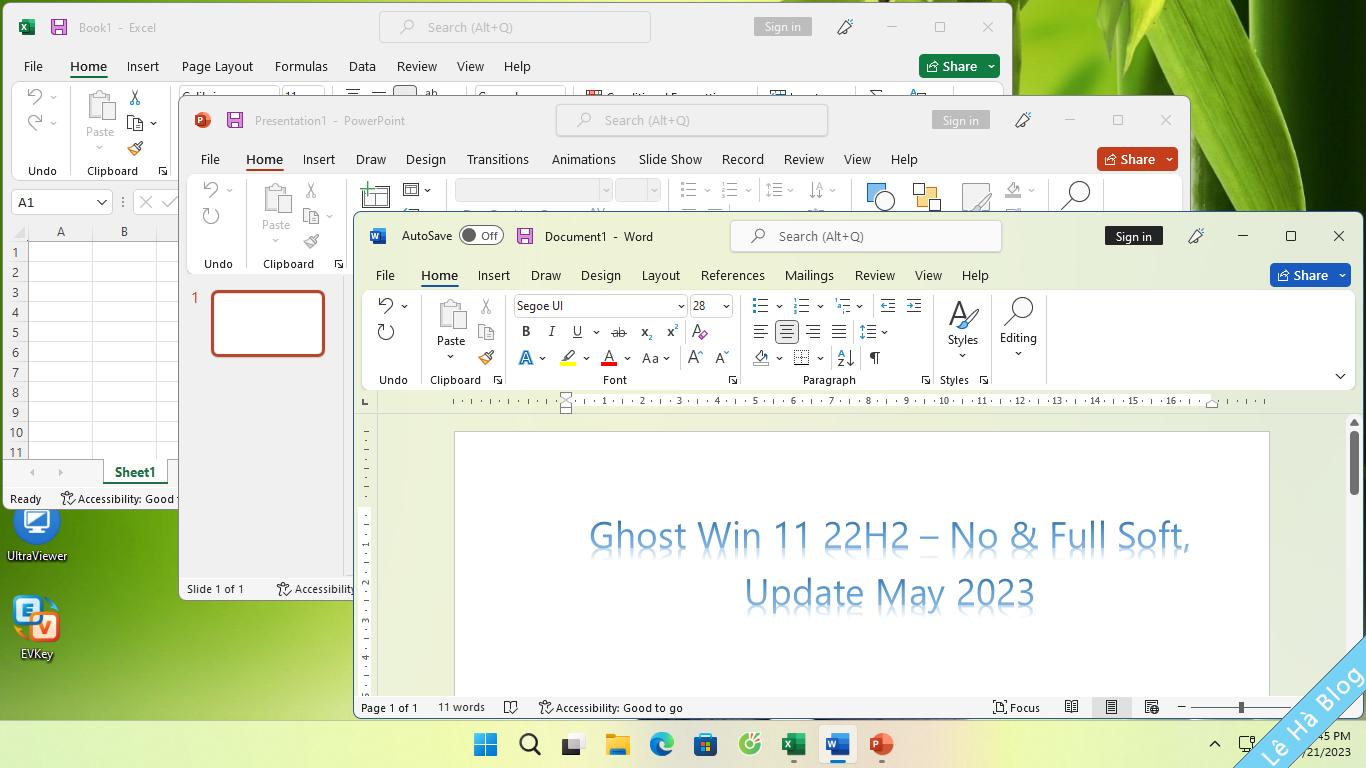Open Formulas tab in Excel
This screenshot has width=1366, height=768.
point(301,66)
